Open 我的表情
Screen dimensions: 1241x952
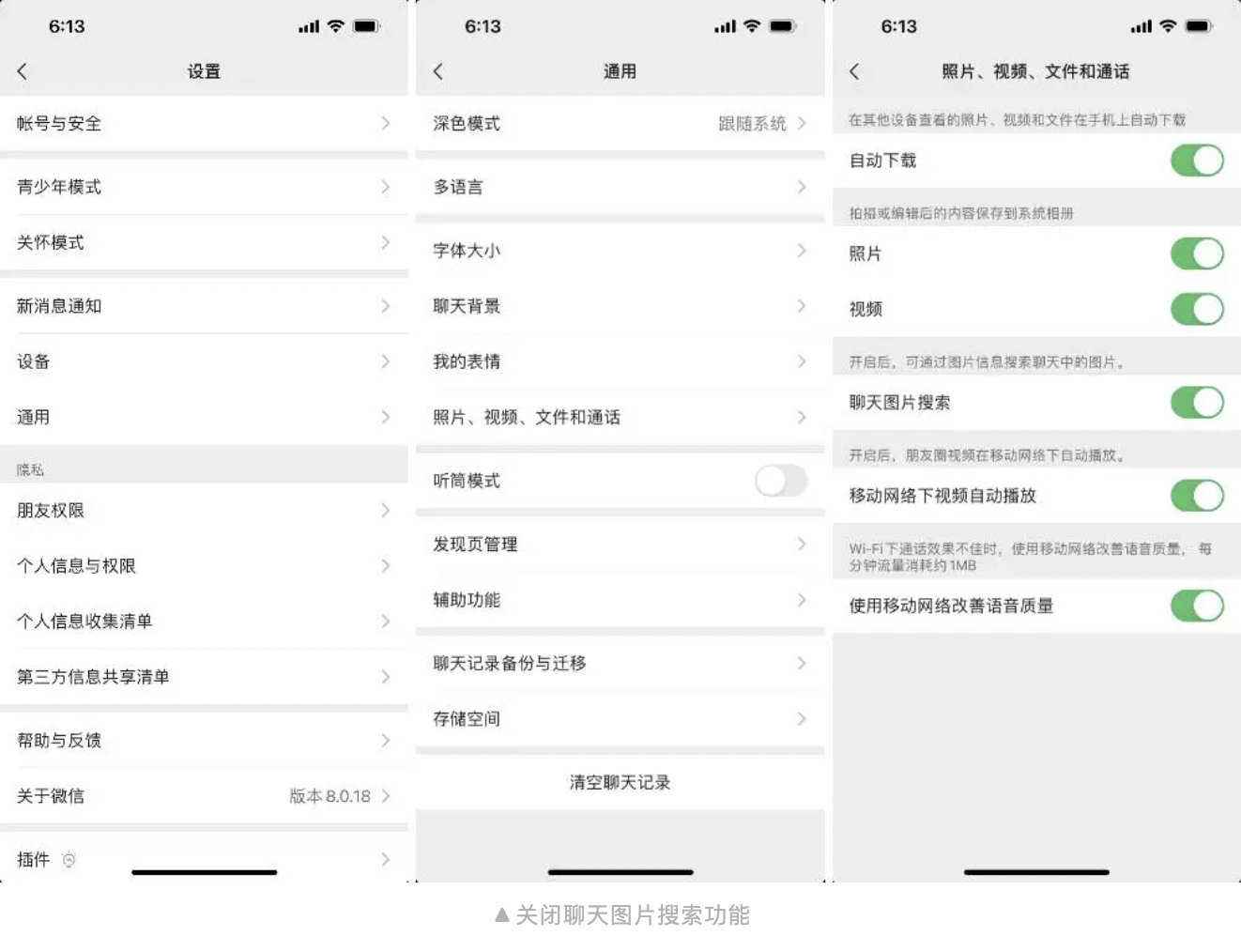pos(620,361)
